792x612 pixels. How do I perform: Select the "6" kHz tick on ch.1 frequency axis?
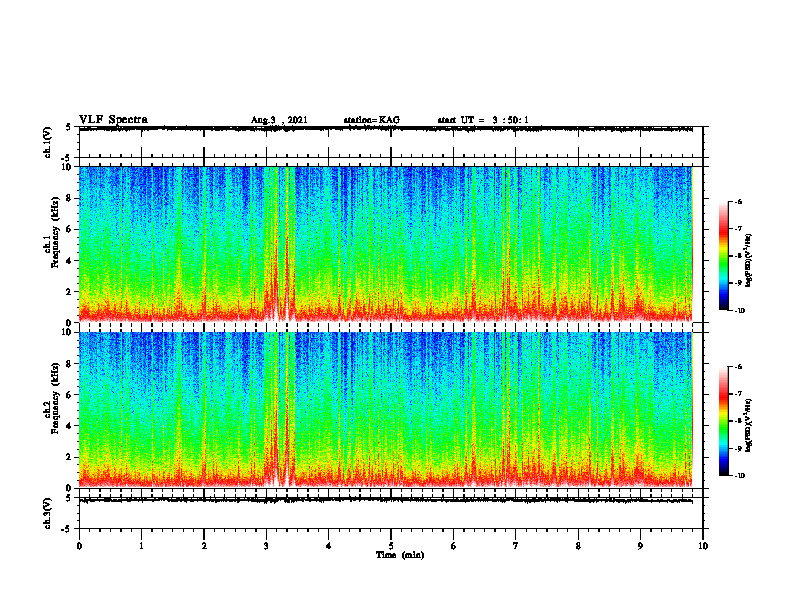pyautogui.click(x=70, y=229)
